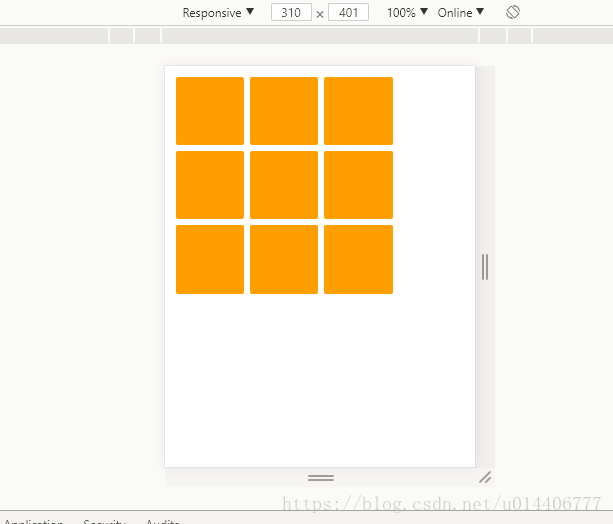
Task: Click the bottom-right corner diagonal resize handle
Action: (x=485, y=477)
